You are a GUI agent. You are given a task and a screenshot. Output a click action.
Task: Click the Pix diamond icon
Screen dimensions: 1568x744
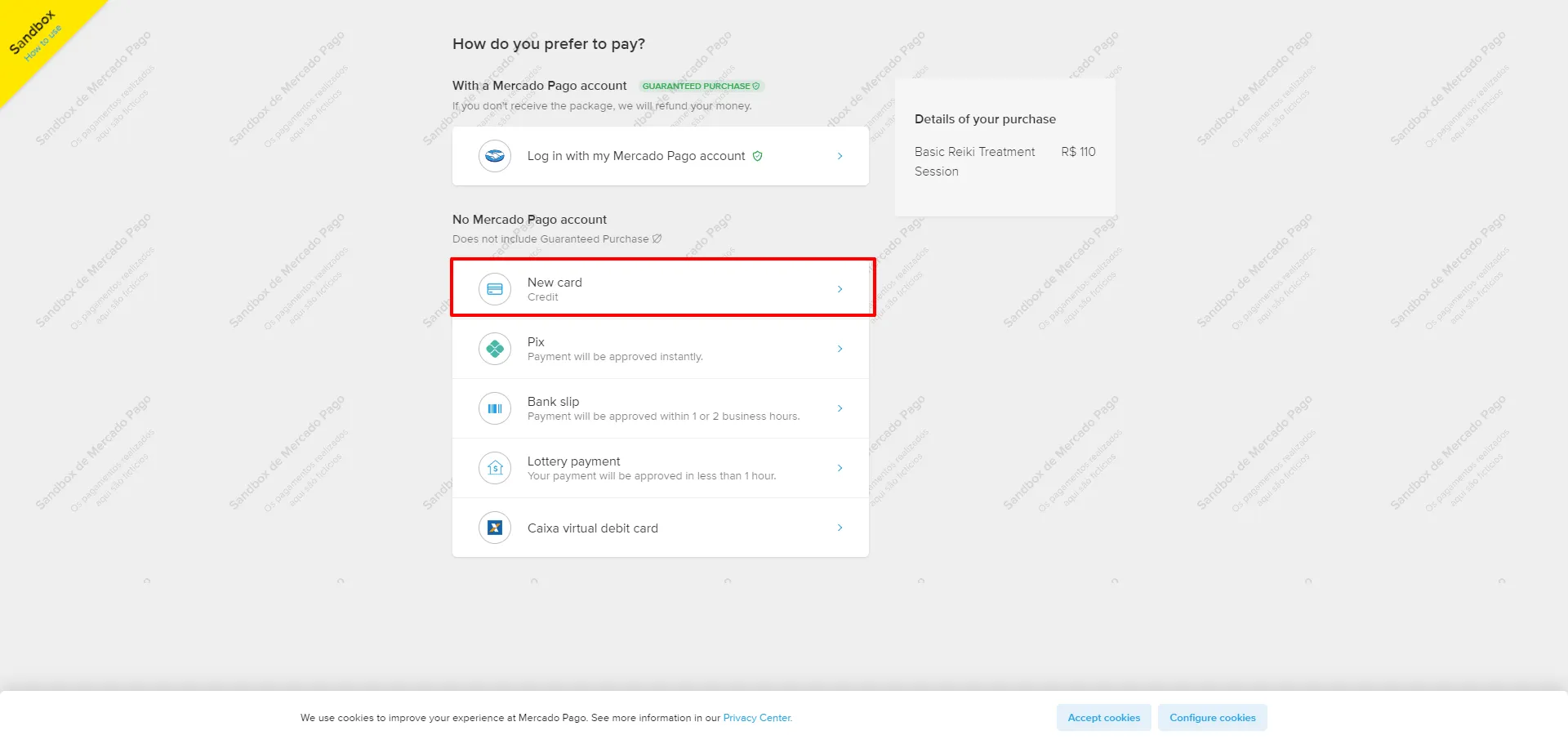tap(495, 349)
